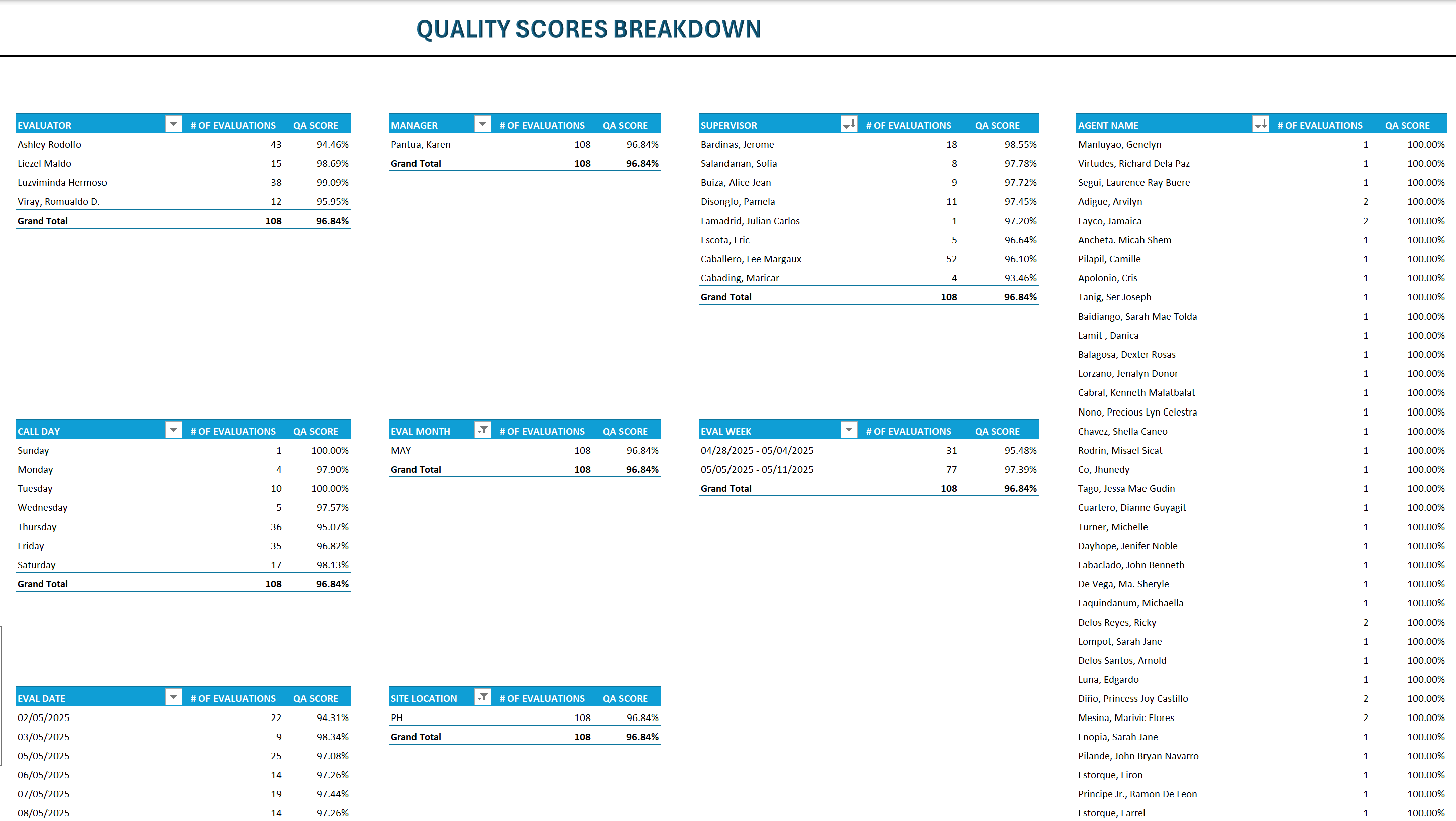Click the EVAL MONTH active filter icon
Image resolution: width=1456 pixels, height=821 pixels.
click(x=482, y=430)
